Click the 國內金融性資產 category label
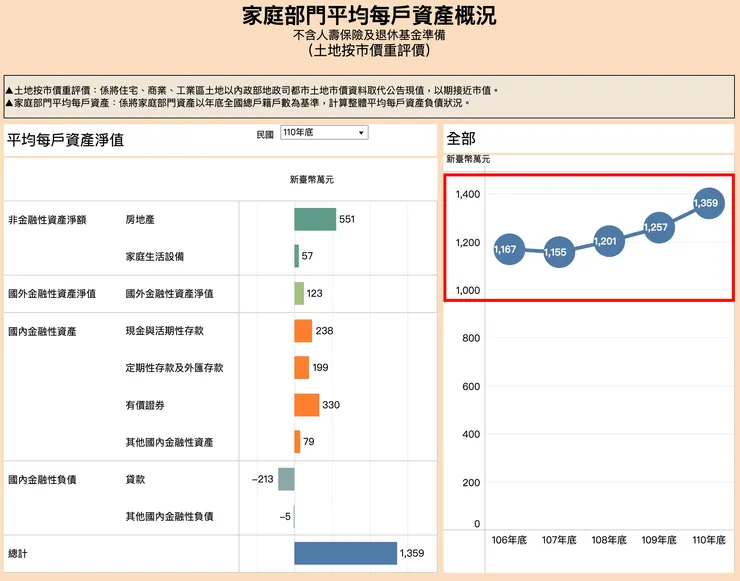Screen dimensions: 740x581 (x=42, y=331)
